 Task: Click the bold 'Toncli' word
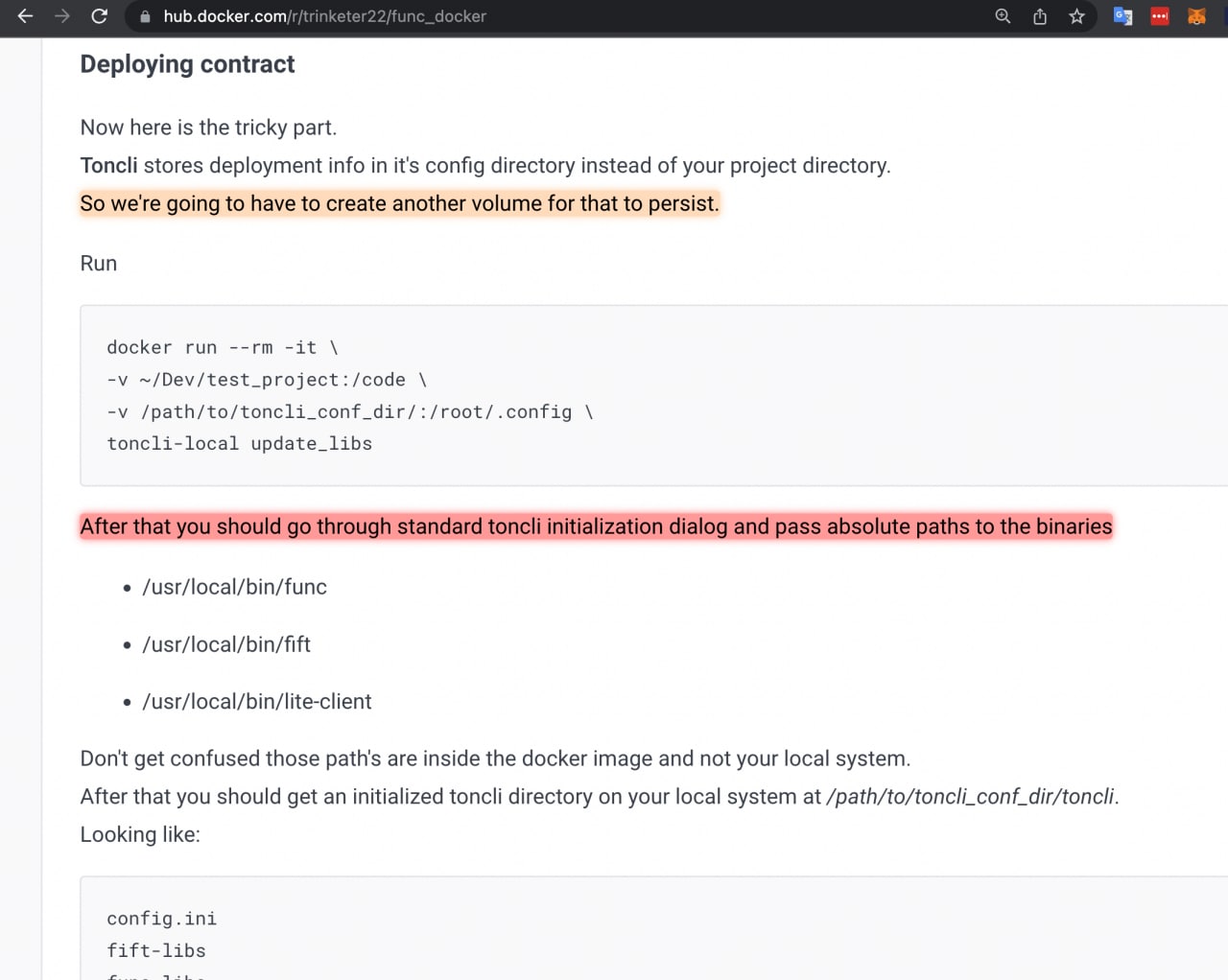click(x=108, y=166)
